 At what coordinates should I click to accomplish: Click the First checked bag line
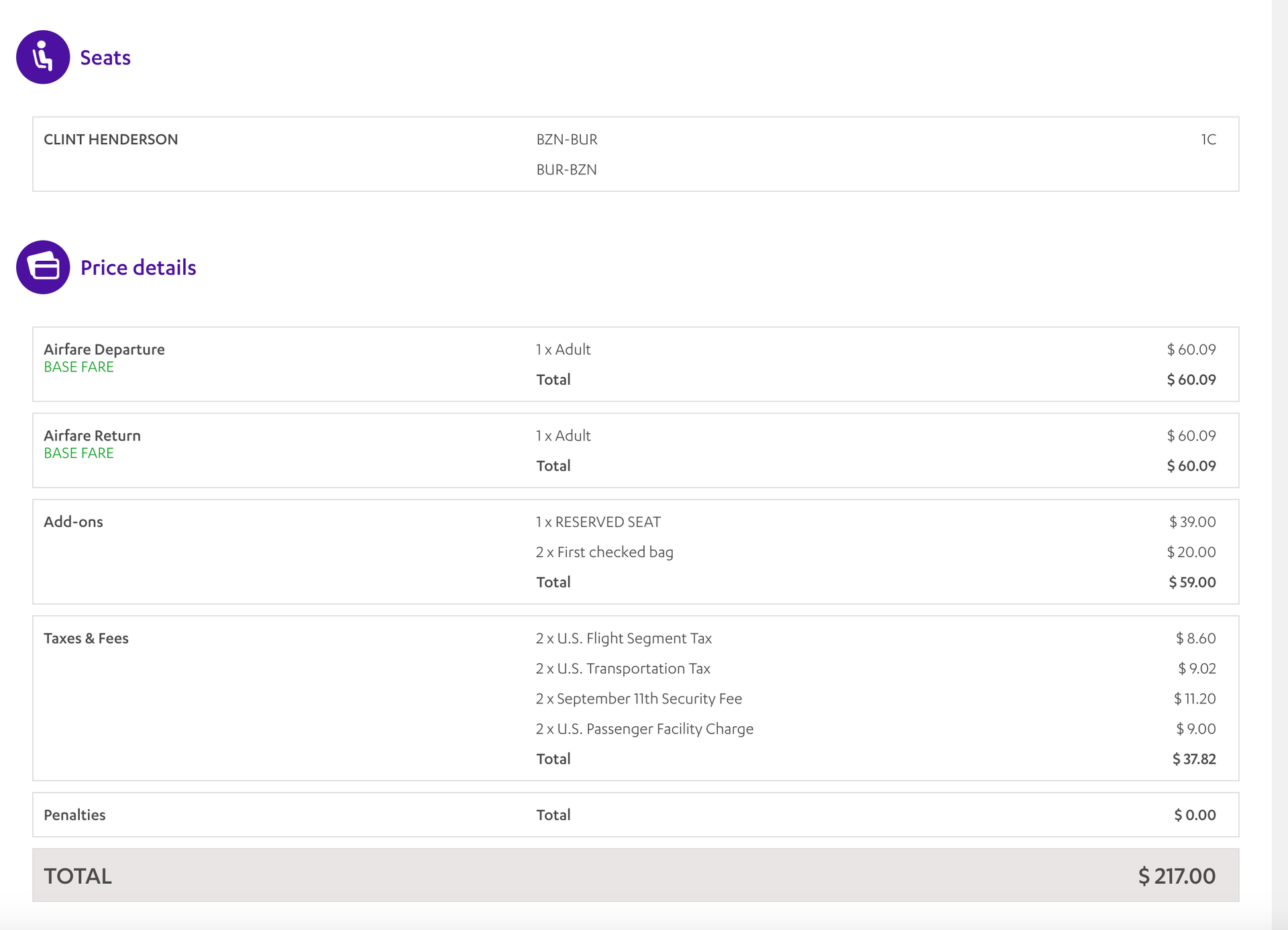pyautogui.click(x=604, y=552)
